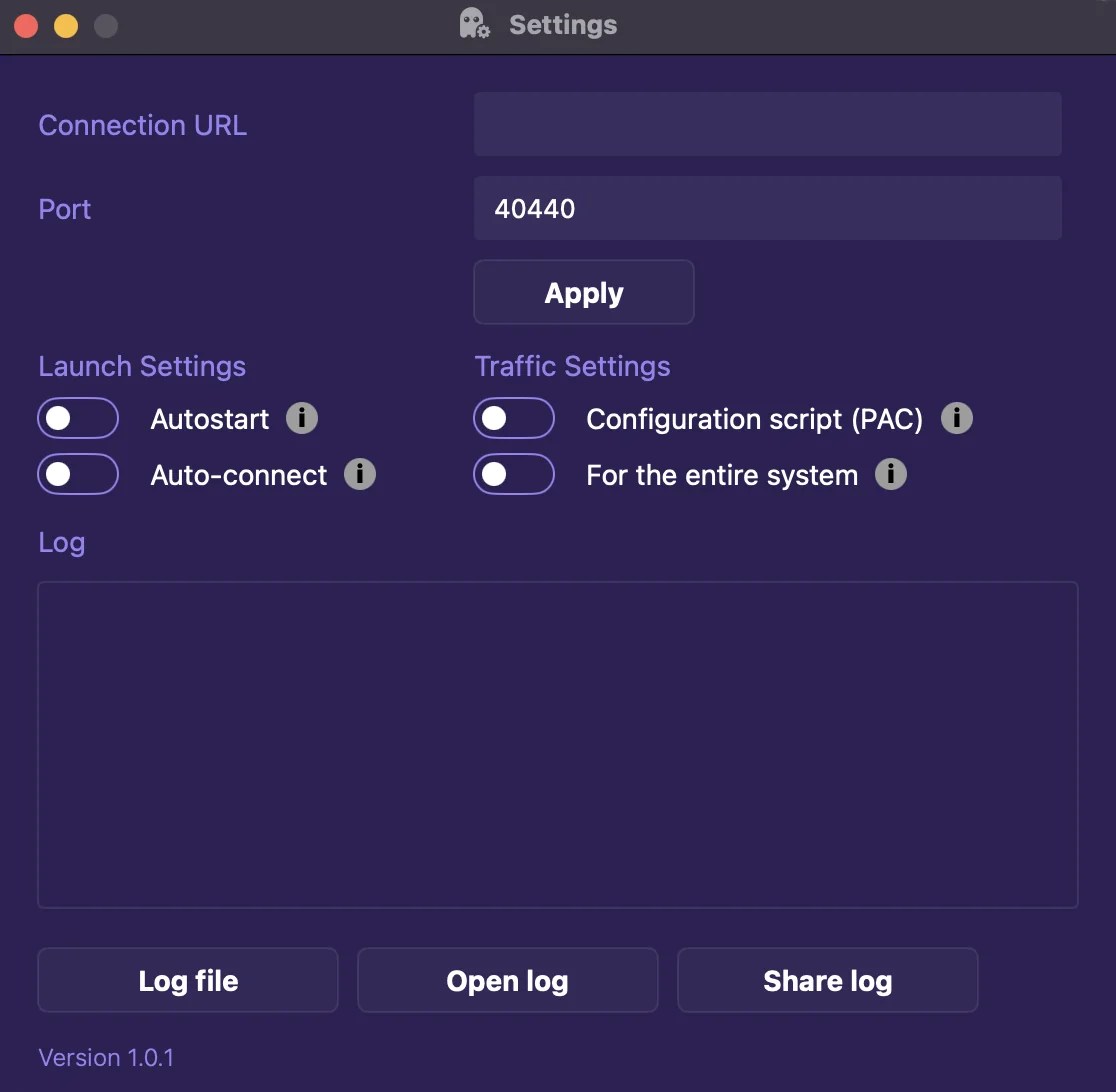Screen dimensions: 1116x1092
Task: Click the ghost icon in title bar
Action: tap(474, 24)
